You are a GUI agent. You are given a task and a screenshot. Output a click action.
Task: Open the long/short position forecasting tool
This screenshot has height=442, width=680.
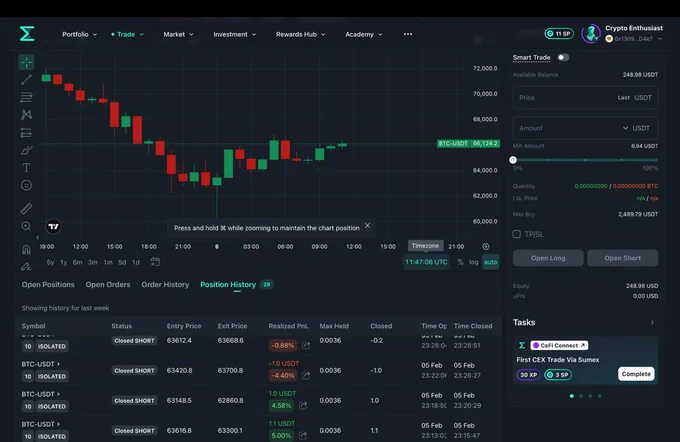click(x=26, y=133)
